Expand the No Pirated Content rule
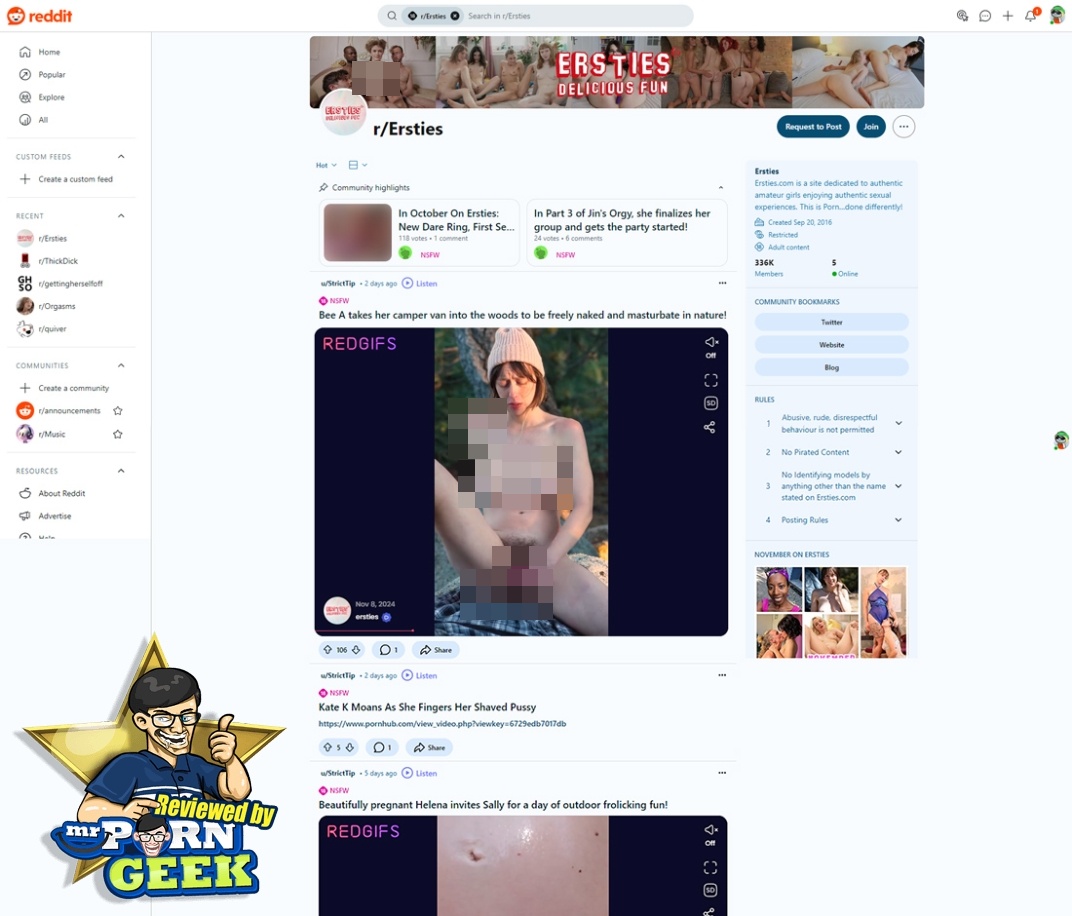The width and height of the screenshot is (1072, 916). 898,452
